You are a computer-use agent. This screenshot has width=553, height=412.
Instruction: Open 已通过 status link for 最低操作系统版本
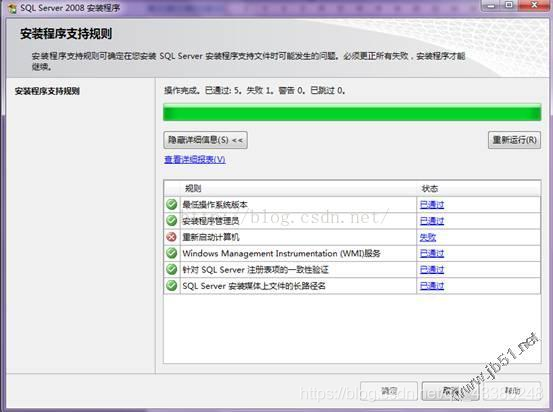432,205
